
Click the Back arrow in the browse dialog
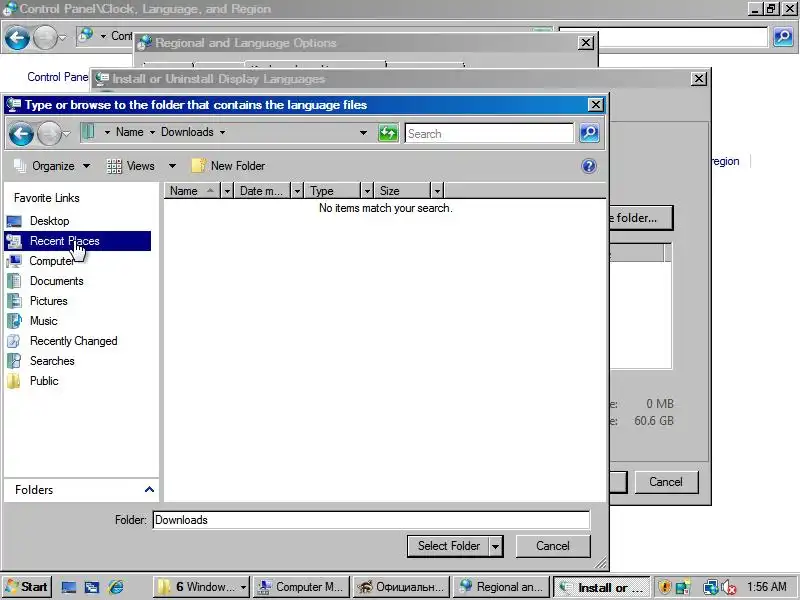pyautogui.click(x=21, y=134)
